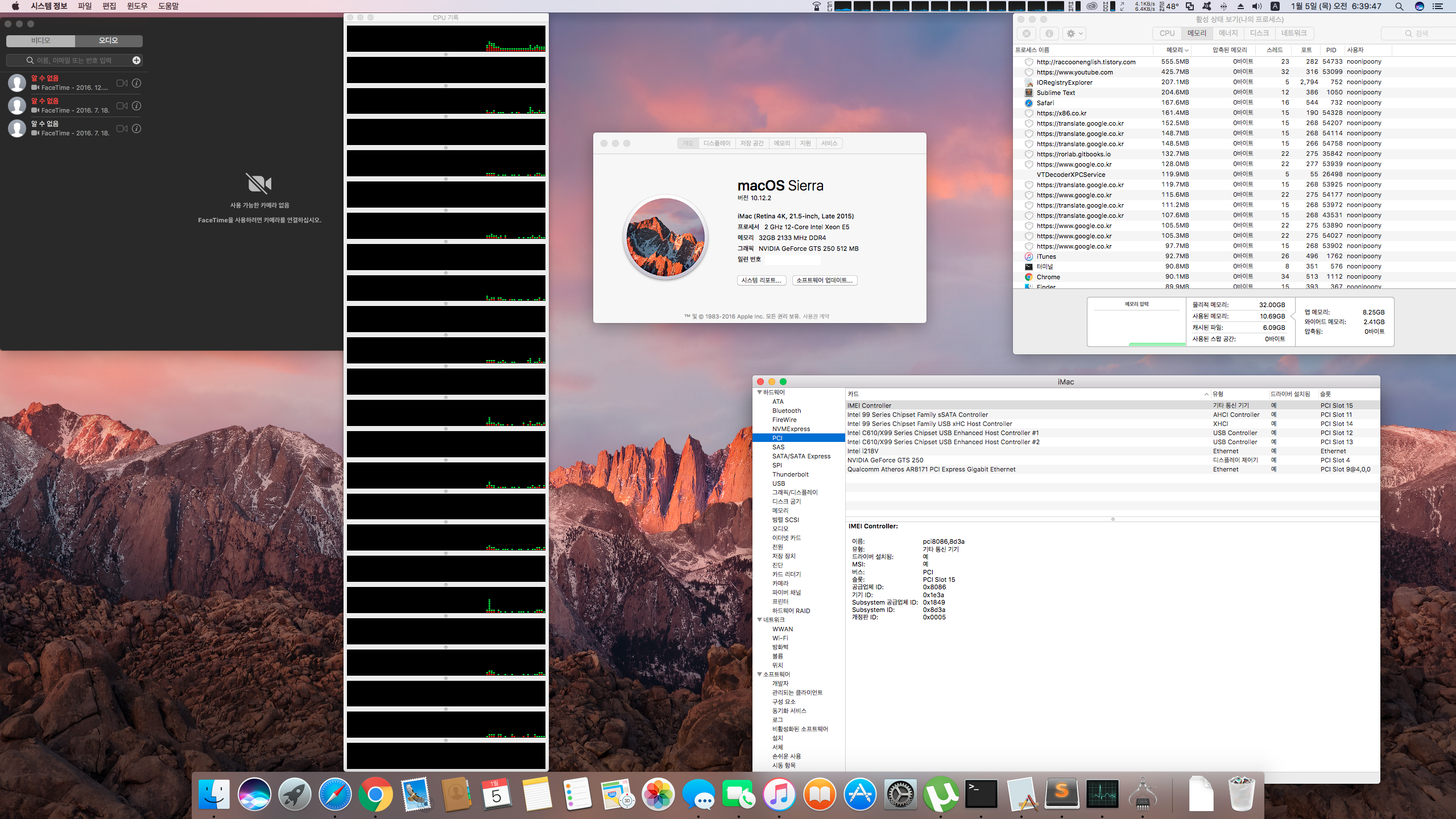Click the FaceTime name or number search field
1456x819 pixels.
(x=74, y=60)
